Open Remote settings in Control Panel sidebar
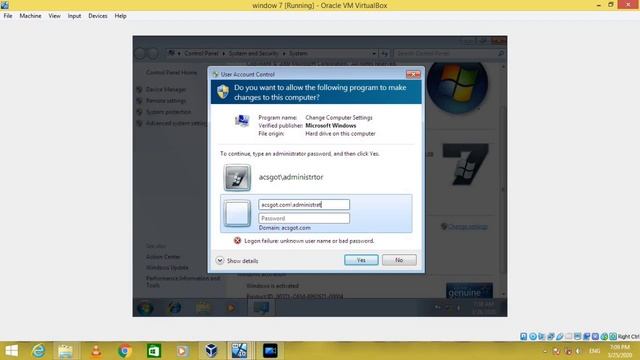The height and width of the screenshot is (360, 640). (x=166, y=100)
